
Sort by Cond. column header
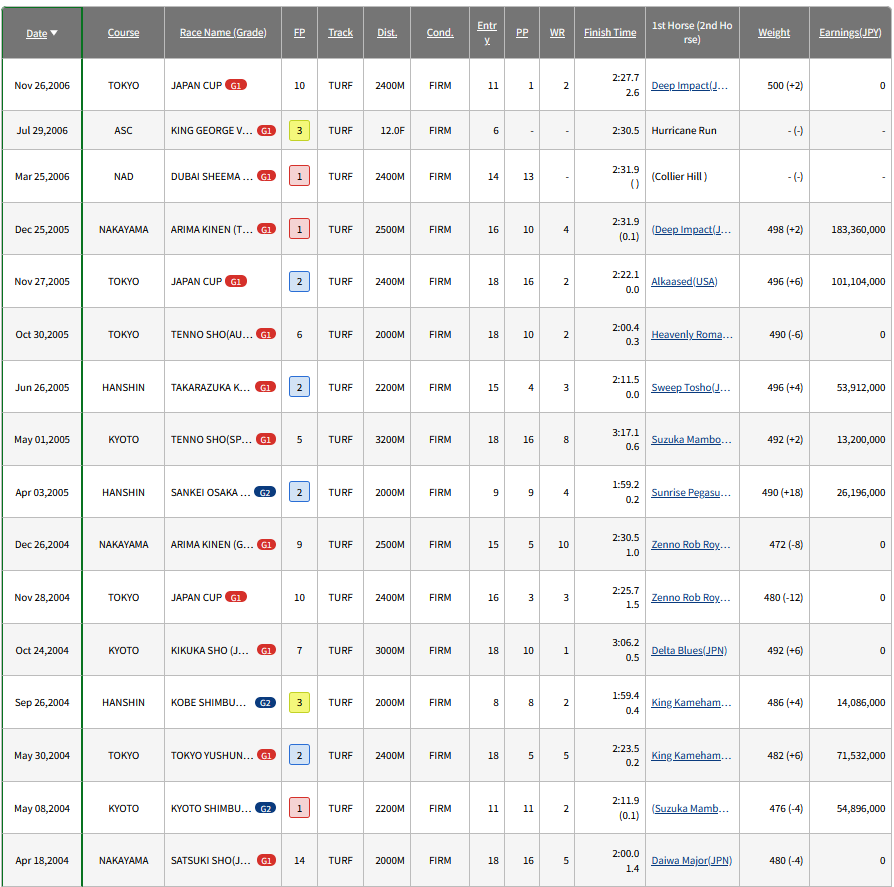[x=440, y=32]
